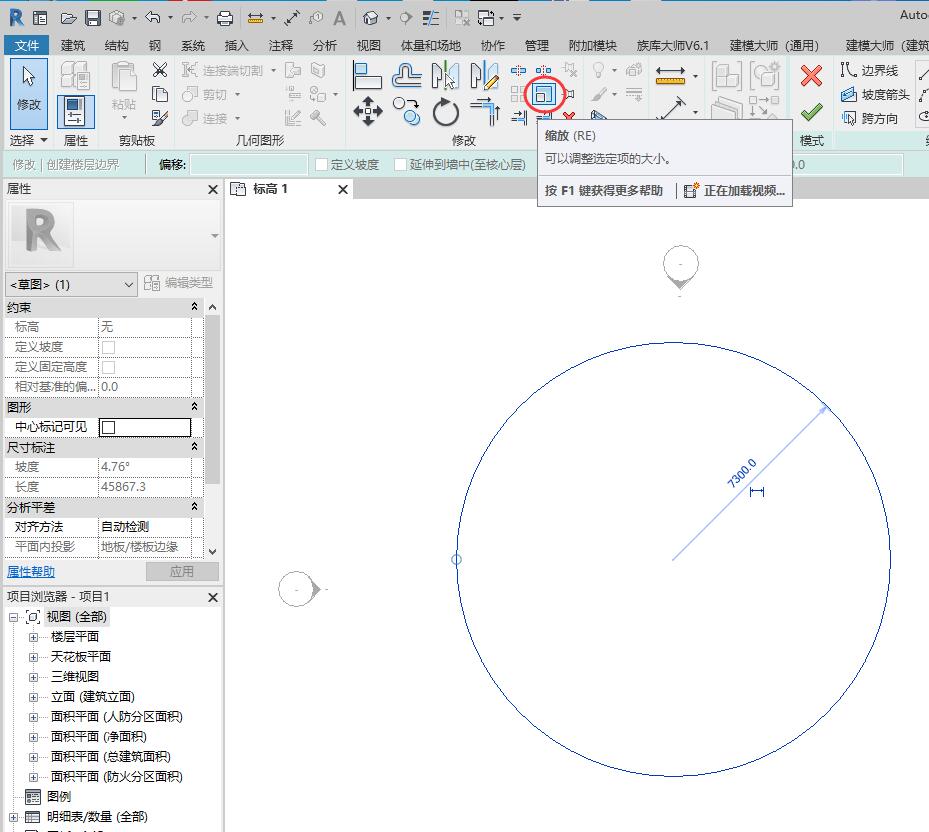The height and width of the screenshot is (832, 929).
Task: Select the Scale (缩放) tool icon
Action: click(x=544, y=95)
